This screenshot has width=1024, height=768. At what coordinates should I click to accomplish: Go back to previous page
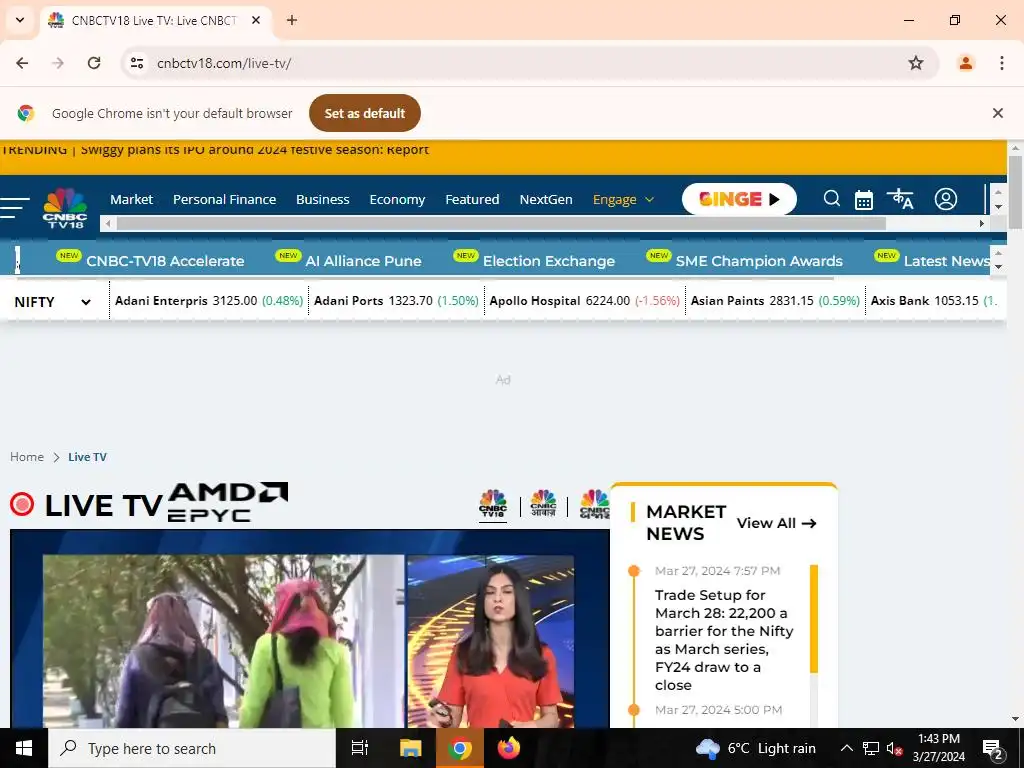coord(22,63)
